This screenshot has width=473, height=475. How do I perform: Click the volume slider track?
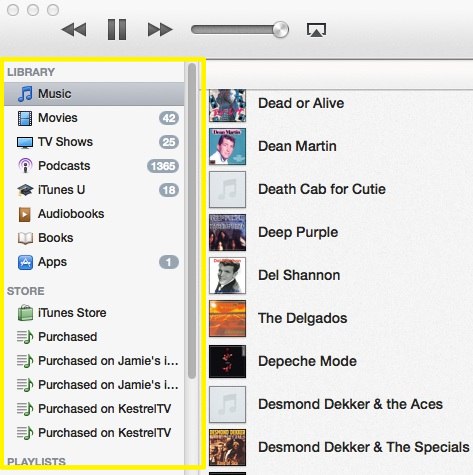pos(232,30)
